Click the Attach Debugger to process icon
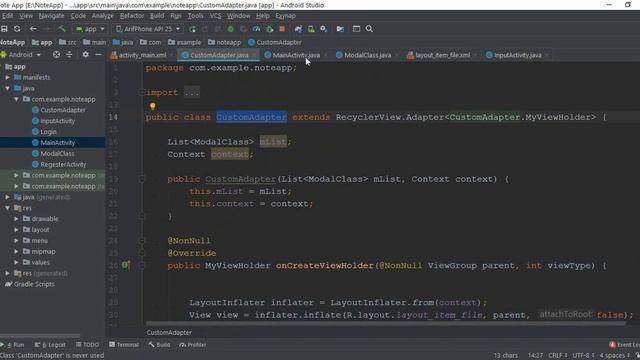640x360 pixels. tap(269, 29)
